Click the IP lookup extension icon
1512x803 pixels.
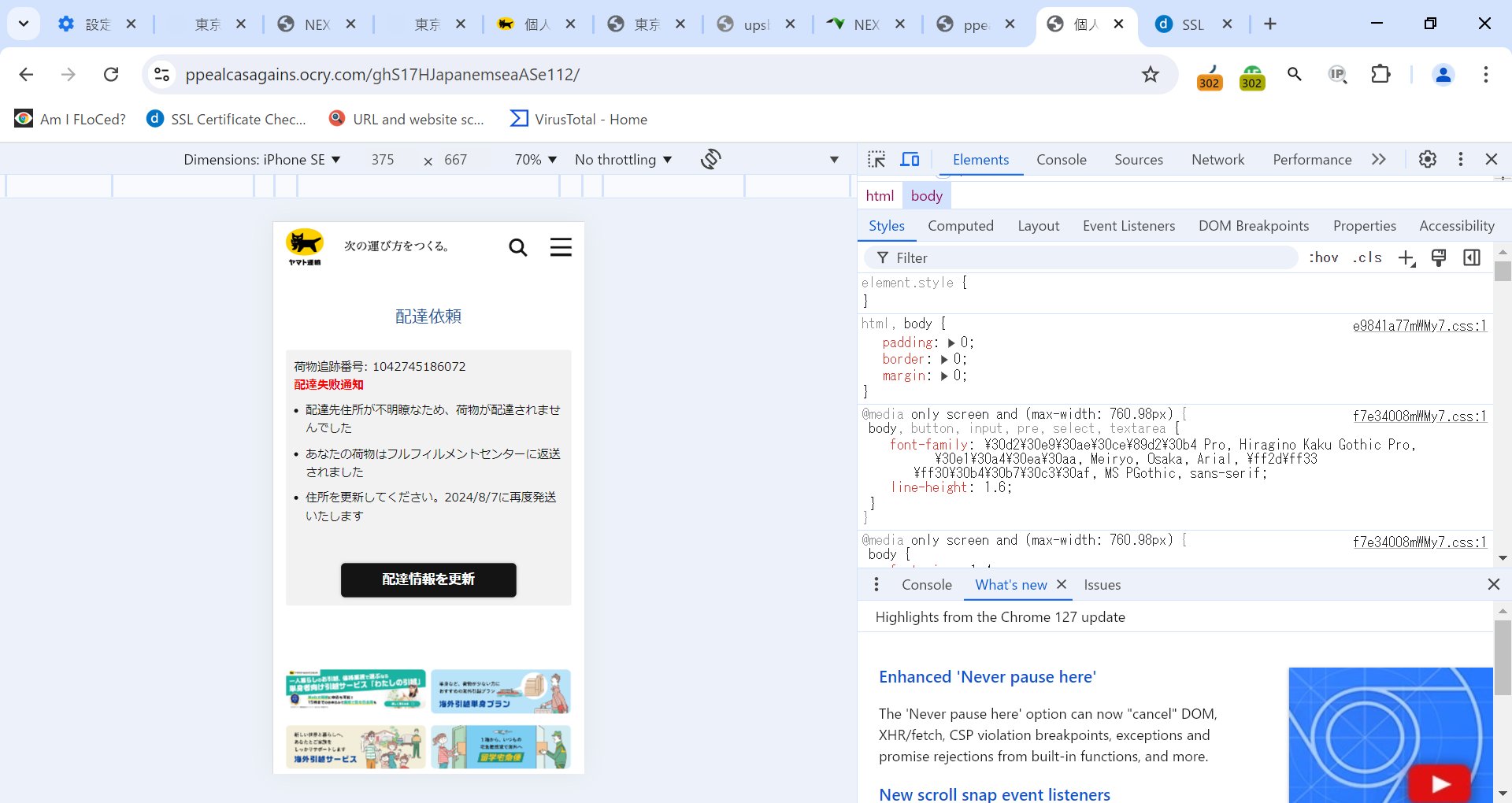[x=1337, y=74]
